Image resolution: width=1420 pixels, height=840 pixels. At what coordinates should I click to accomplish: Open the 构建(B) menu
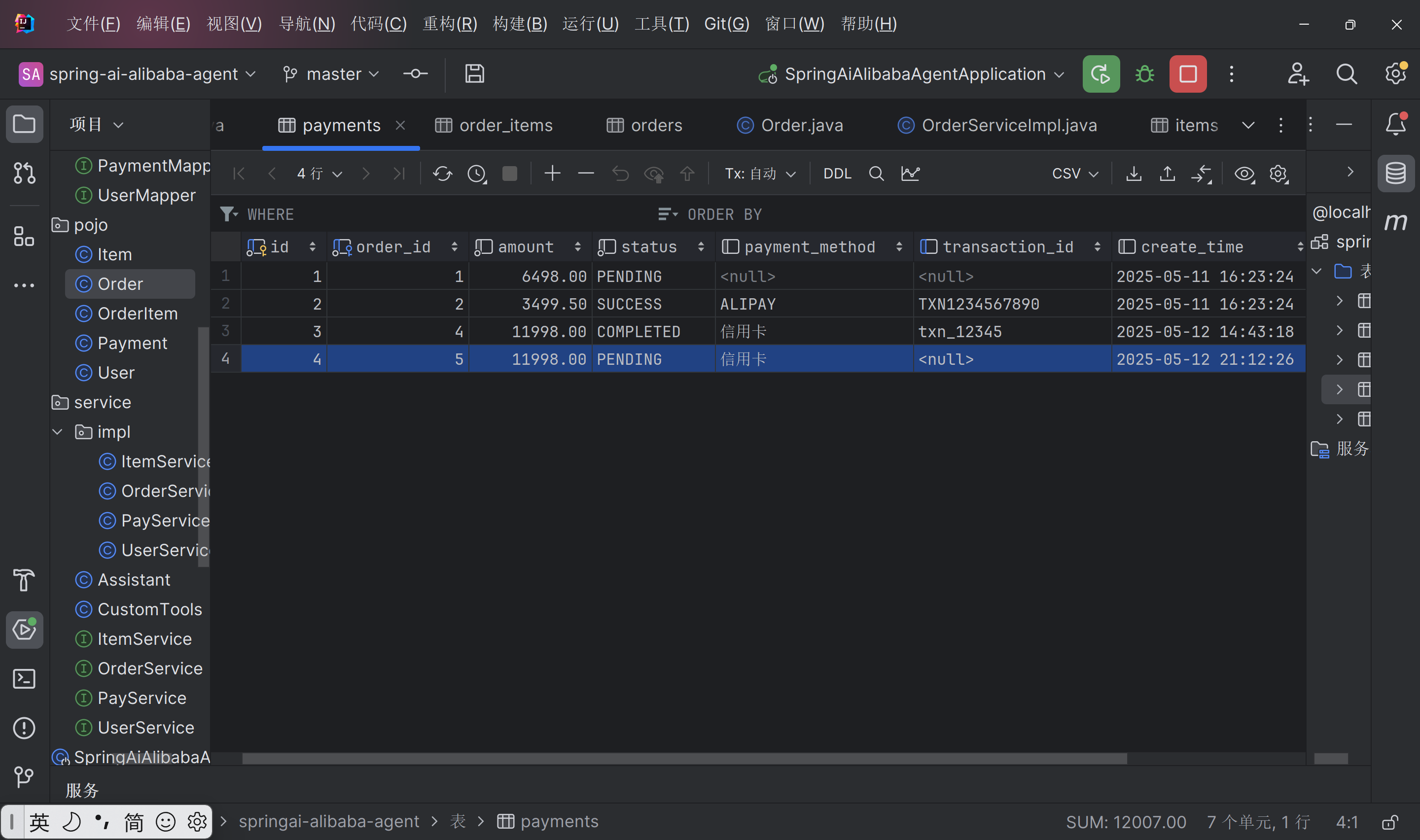point(520,24)
